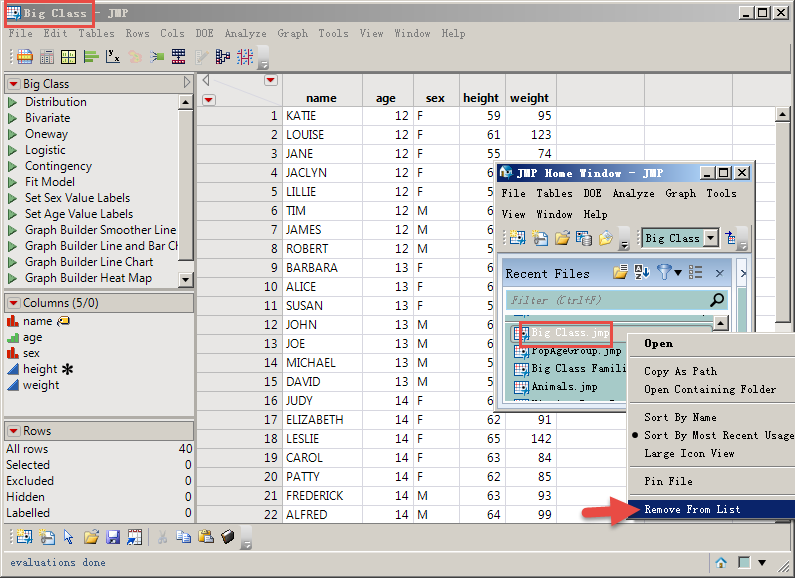Expand the Columns (5/0) red triangle menu
The height and width of the screenshot is (578, 795).
13,303
